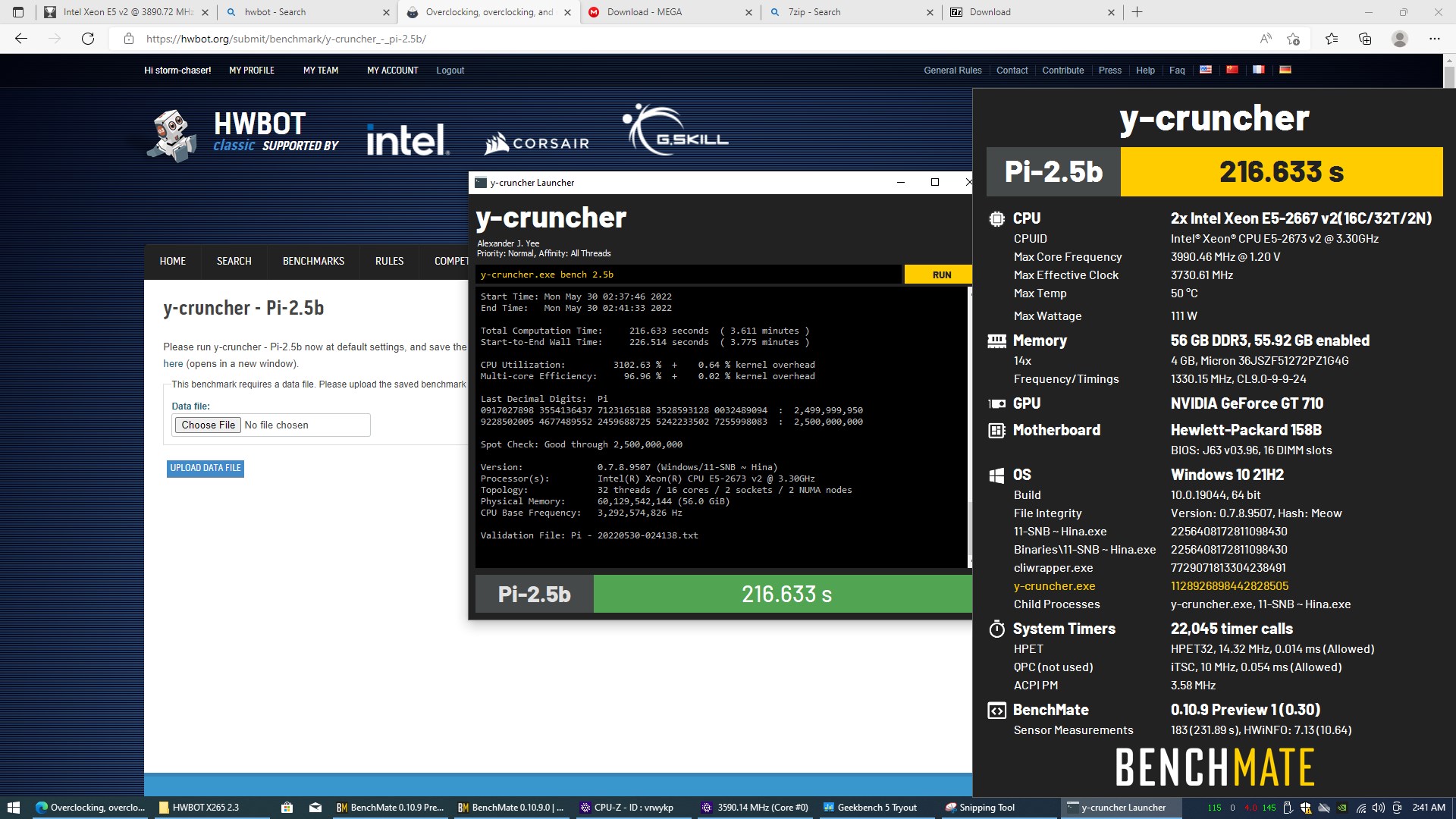Switch to the Intel Xeon E5 v2 tab

(x=126, y=12)
